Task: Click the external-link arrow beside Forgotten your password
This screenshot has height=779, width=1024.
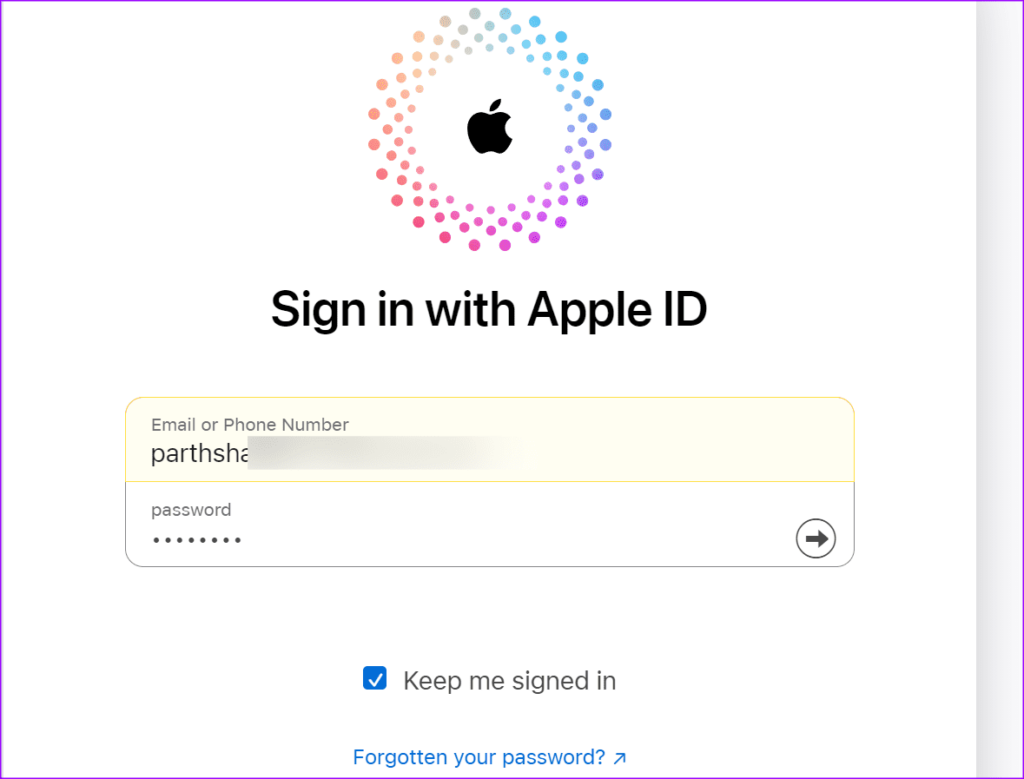Action: 620,757
